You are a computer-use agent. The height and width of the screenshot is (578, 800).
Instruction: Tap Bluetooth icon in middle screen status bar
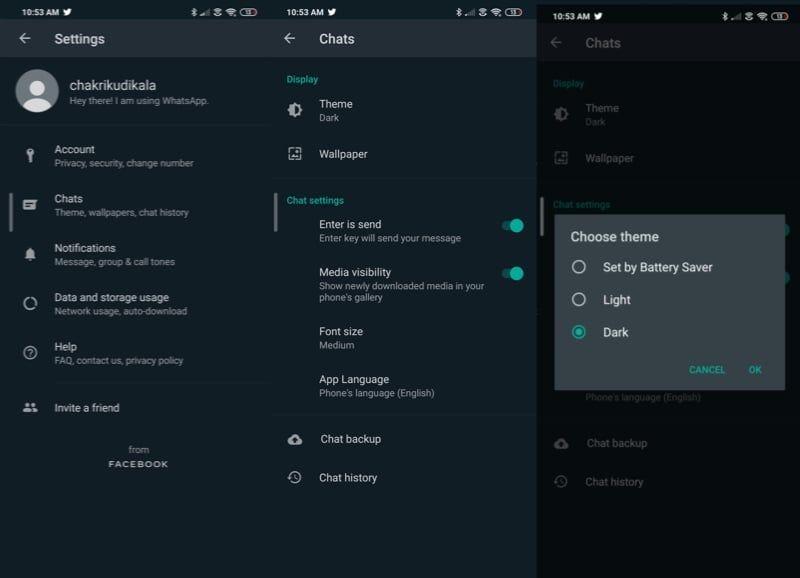[459, 12]
